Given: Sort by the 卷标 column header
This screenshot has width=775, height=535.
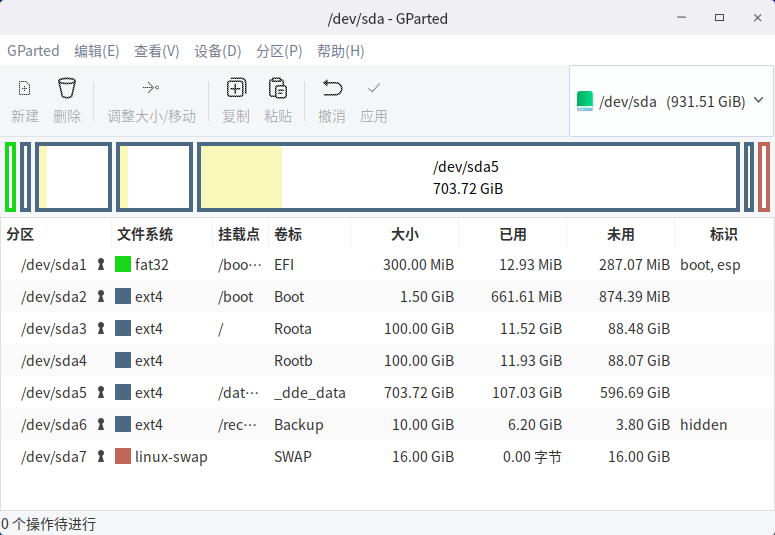Looking at the screenshot, I should (x=309, y=234).
